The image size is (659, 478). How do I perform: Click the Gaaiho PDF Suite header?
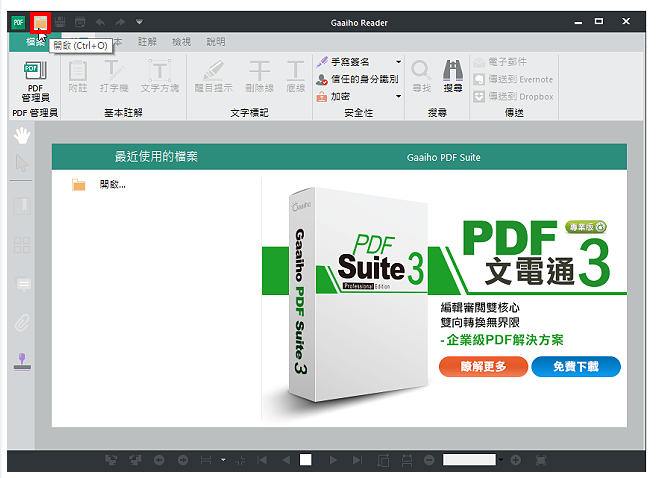tap(443, 157)
